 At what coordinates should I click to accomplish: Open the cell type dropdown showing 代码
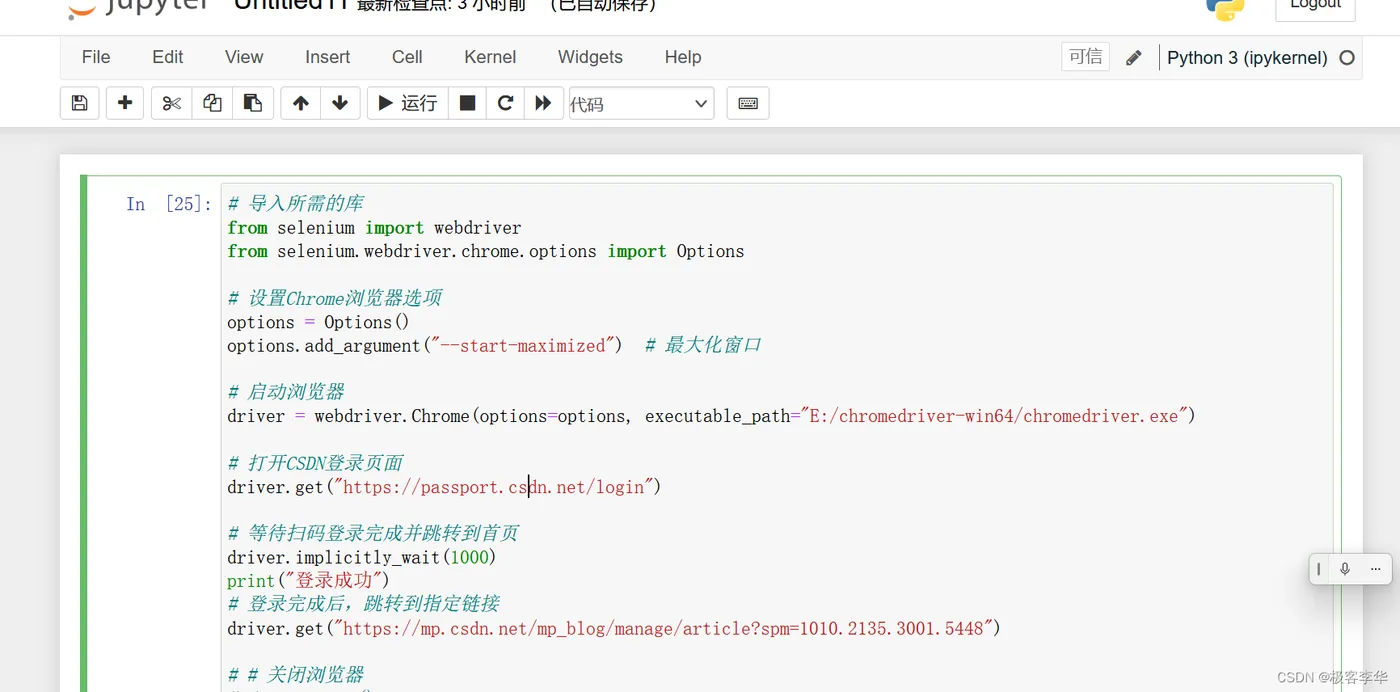point(640,103)
